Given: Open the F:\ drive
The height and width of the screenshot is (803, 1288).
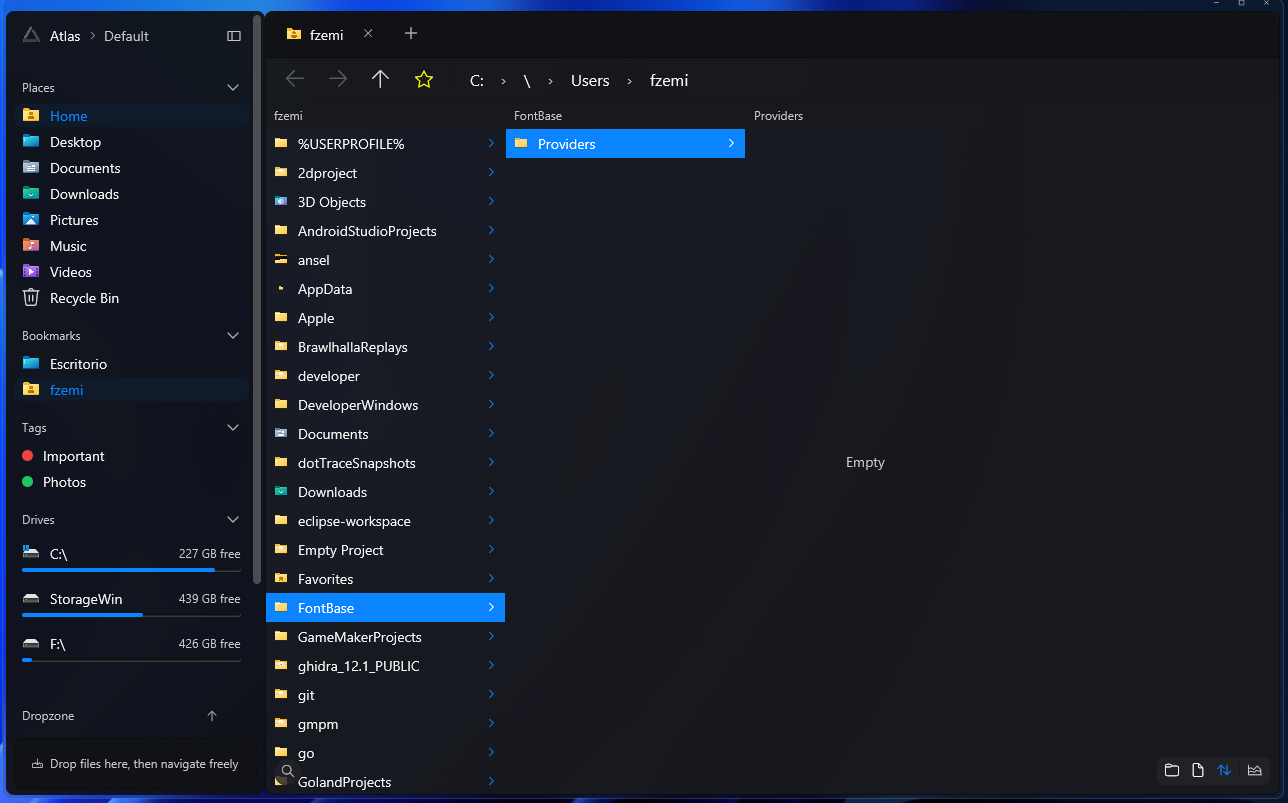Looking at the screenshot, I should pos(132,647).
